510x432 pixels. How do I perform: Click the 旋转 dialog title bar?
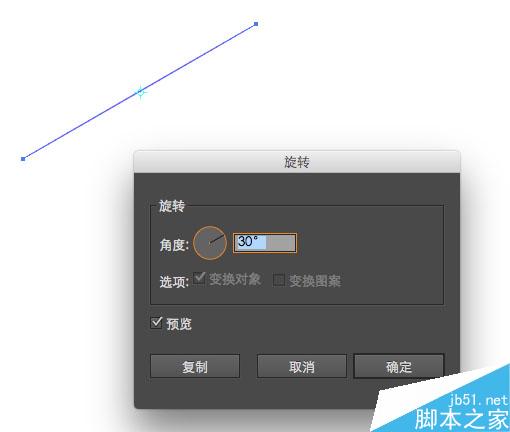pyautogui.click(x=297, y=162)
